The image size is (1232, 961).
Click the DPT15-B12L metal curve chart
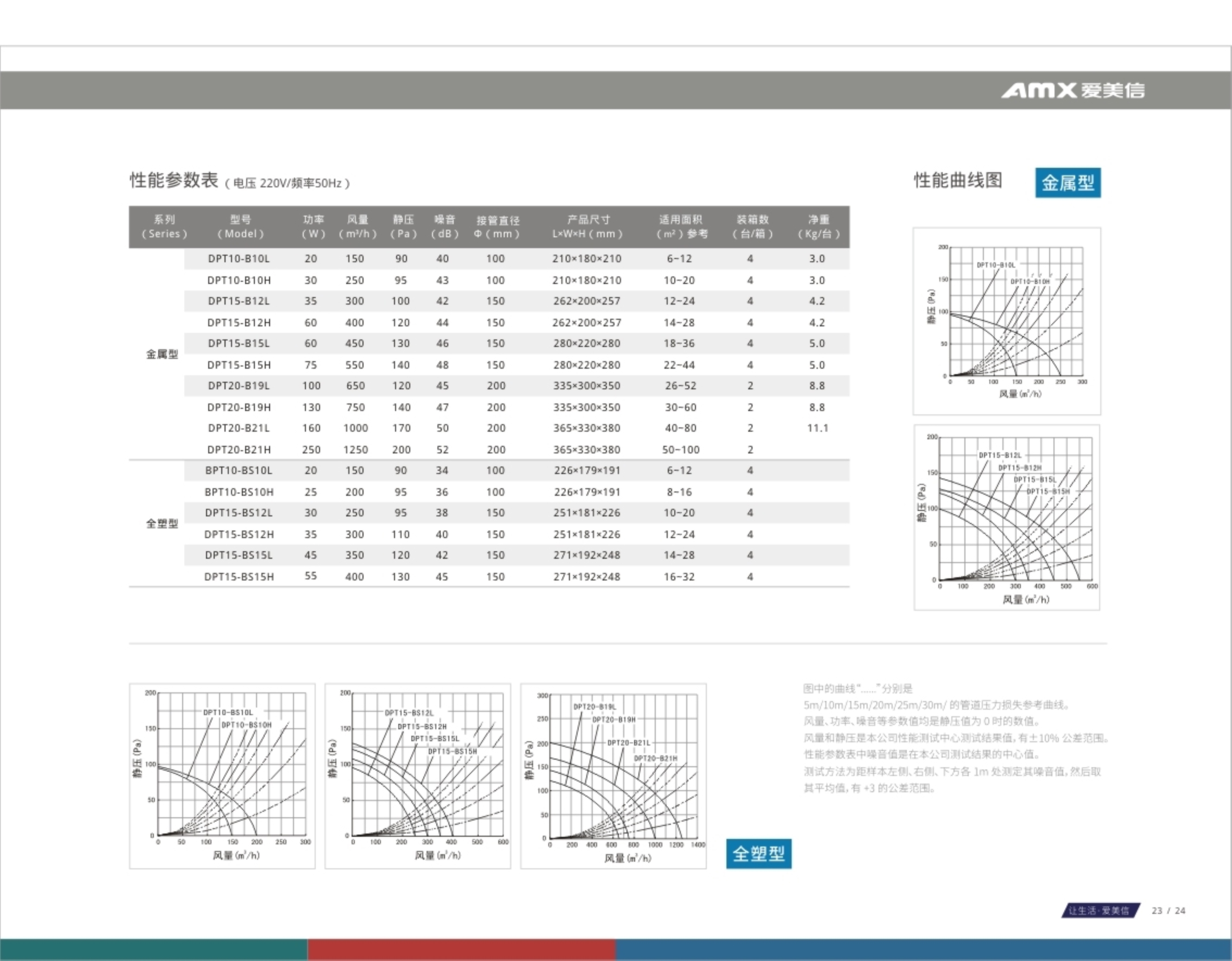1006,517
